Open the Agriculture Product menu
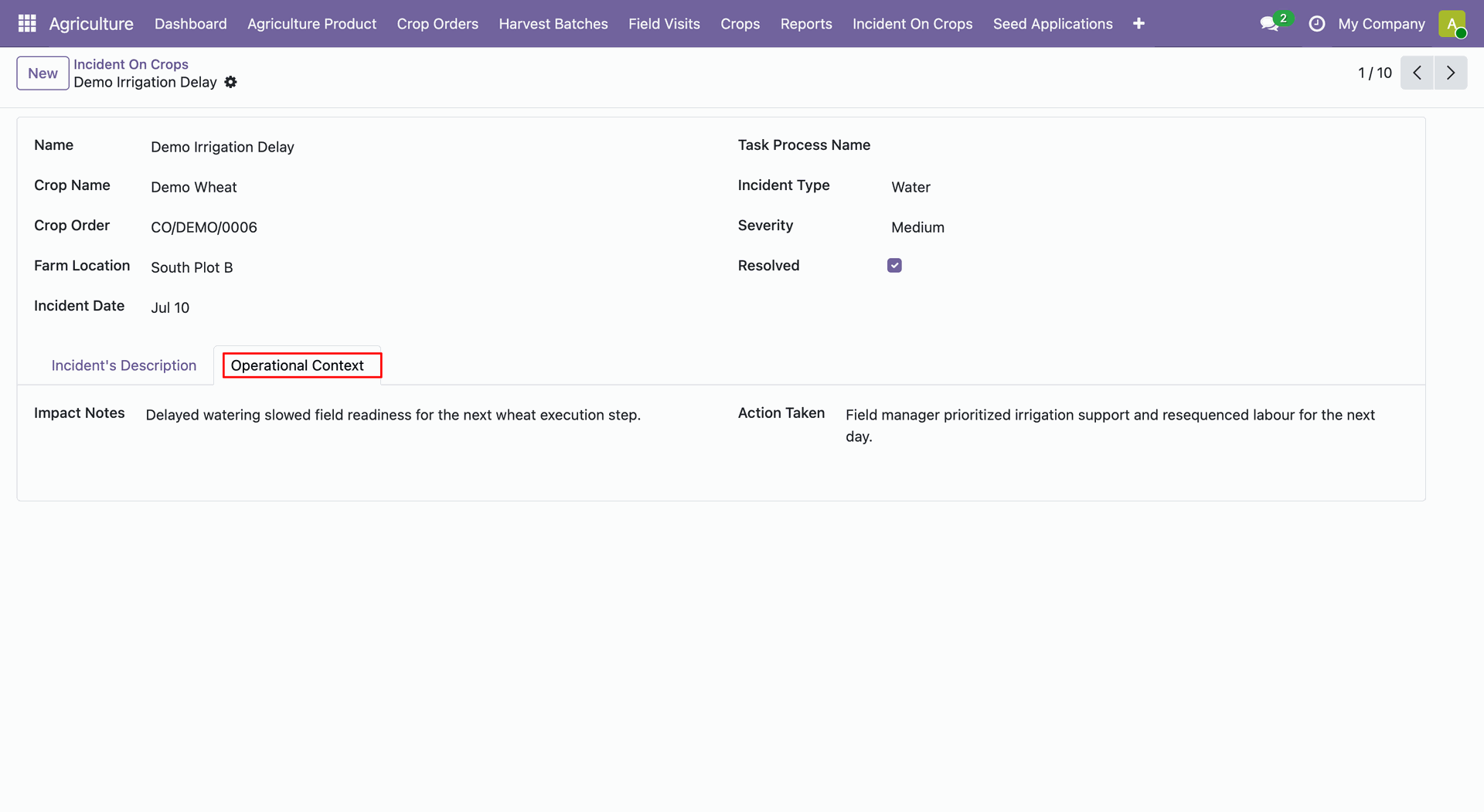This screenshot has height=812, width=1484. [x=311, y=24]
